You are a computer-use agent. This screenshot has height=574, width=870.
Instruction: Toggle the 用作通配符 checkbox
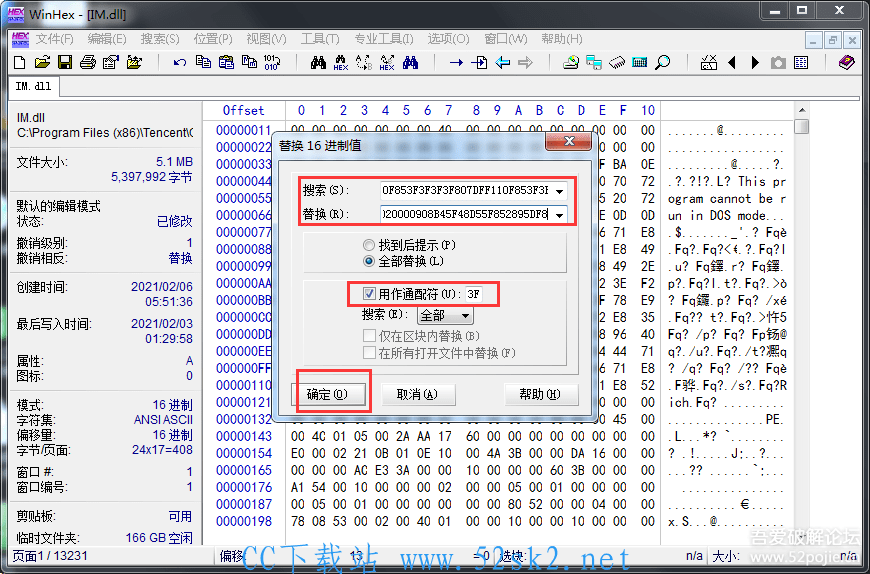point(369,293)
